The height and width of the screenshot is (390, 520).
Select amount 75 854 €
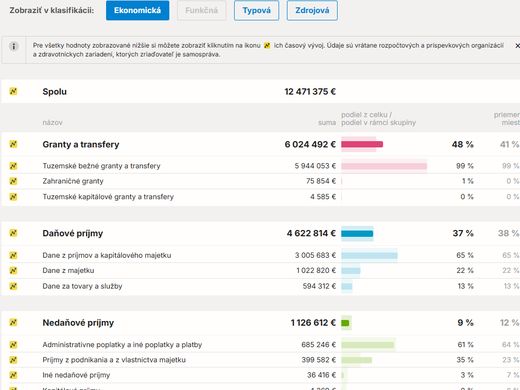[321, 181]
